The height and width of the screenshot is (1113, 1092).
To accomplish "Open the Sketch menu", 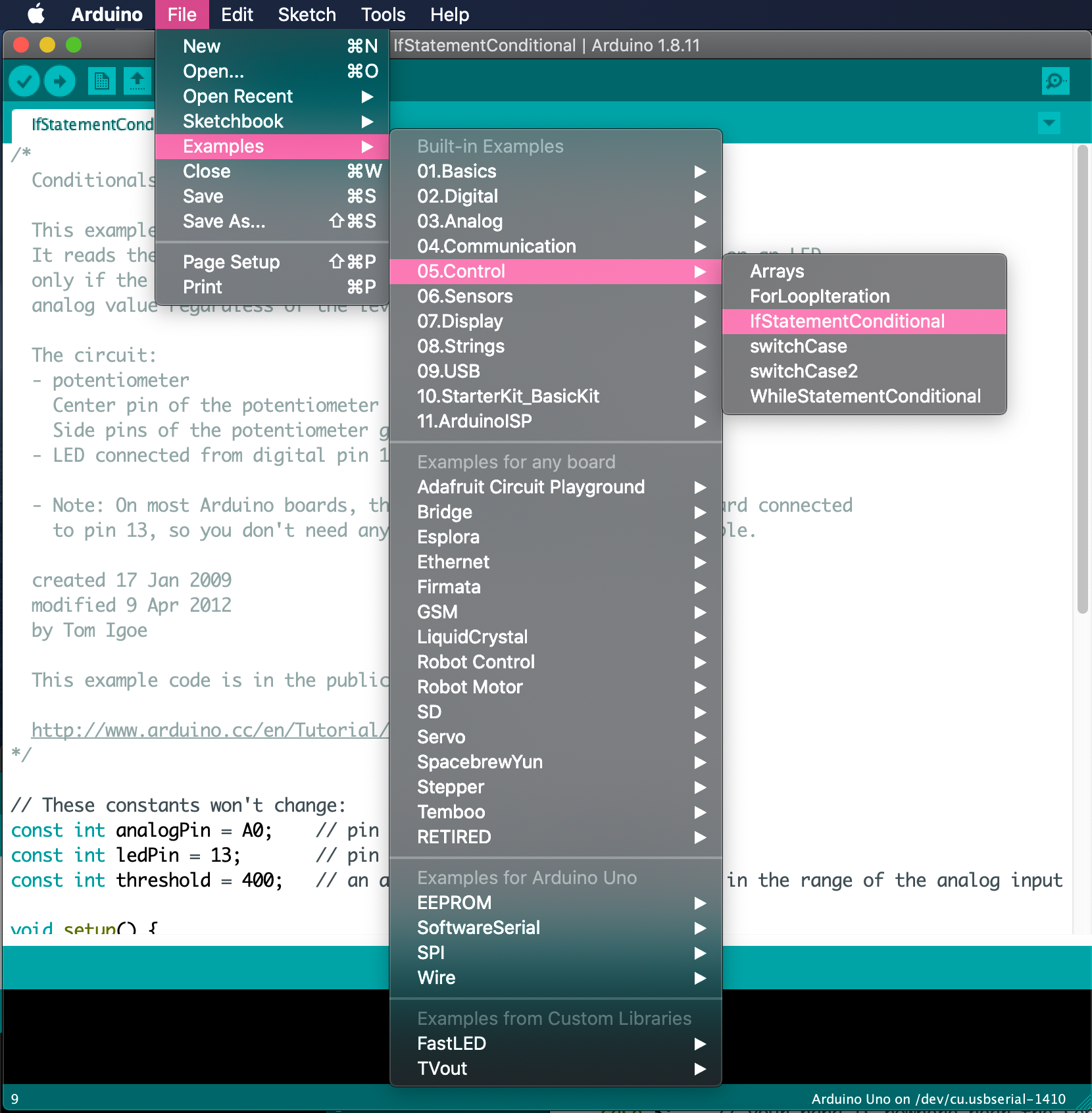I will (x=307, y=14).
